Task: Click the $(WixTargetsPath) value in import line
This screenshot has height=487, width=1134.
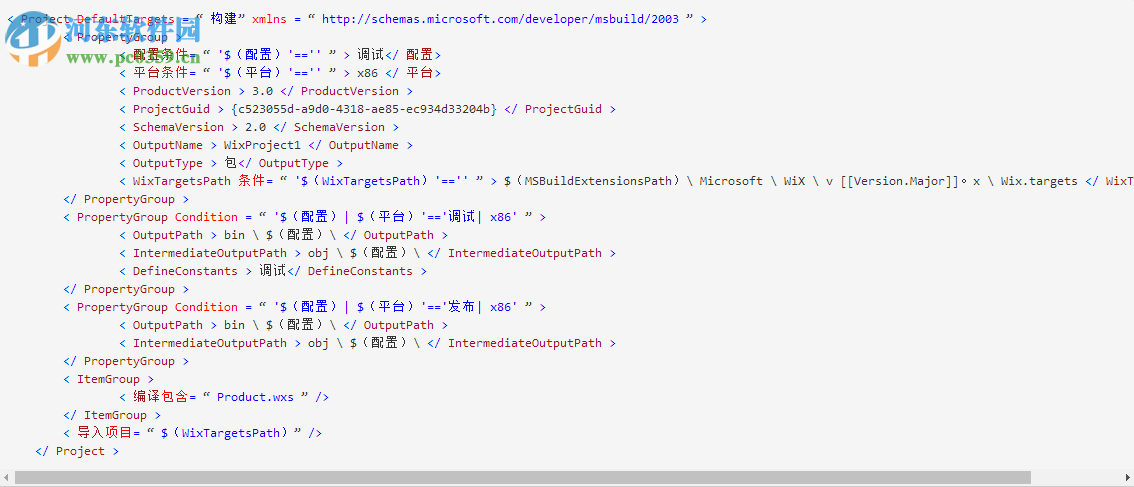Action: pos(224,433)
